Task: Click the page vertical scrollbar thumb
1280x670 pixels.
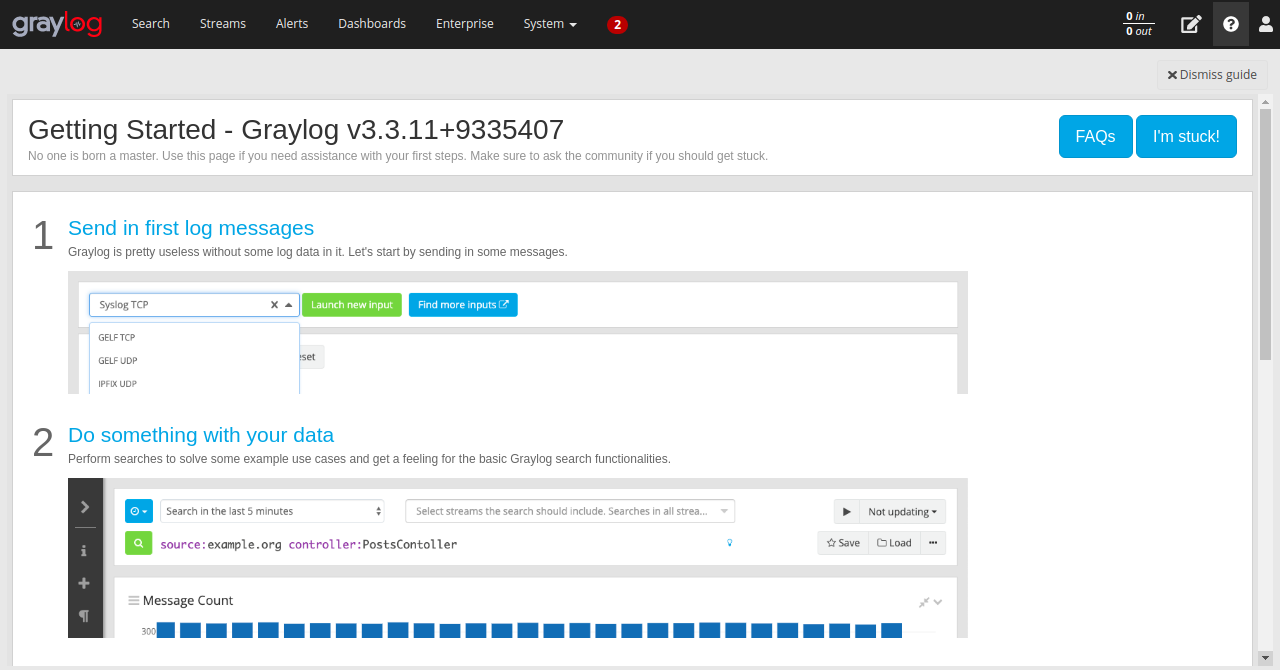Action: (x=1266, y=234)
